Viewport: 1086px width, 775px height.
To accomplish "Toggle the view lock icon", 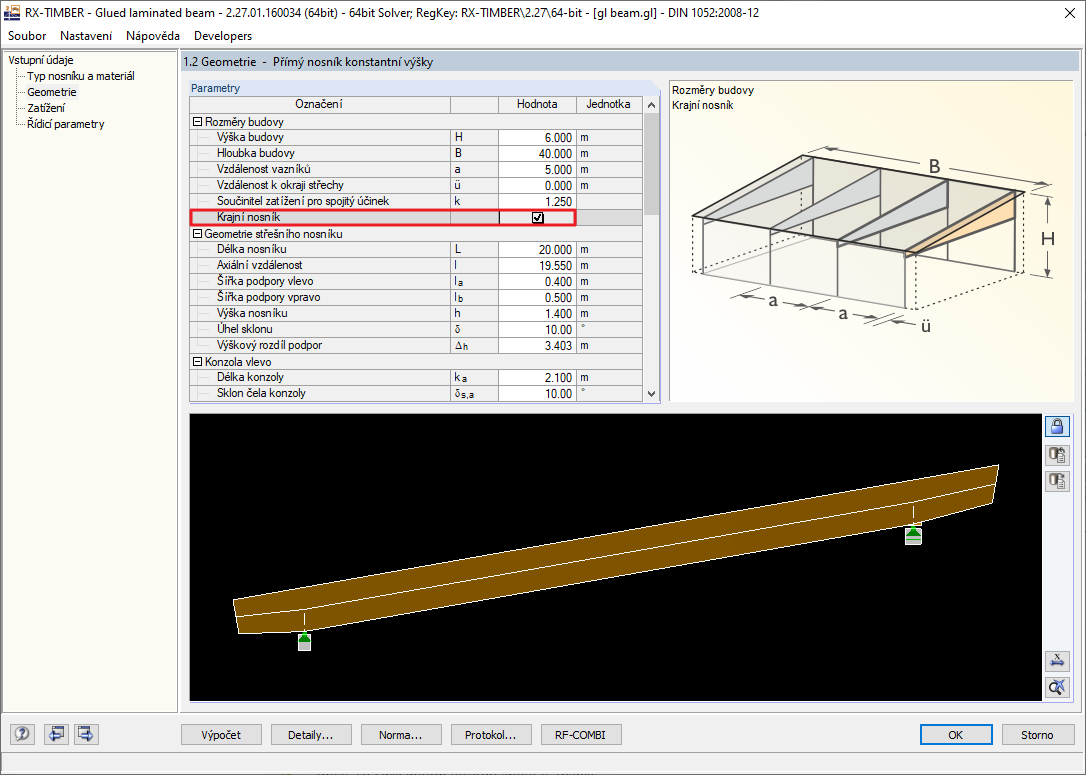I will (1057, 426).
